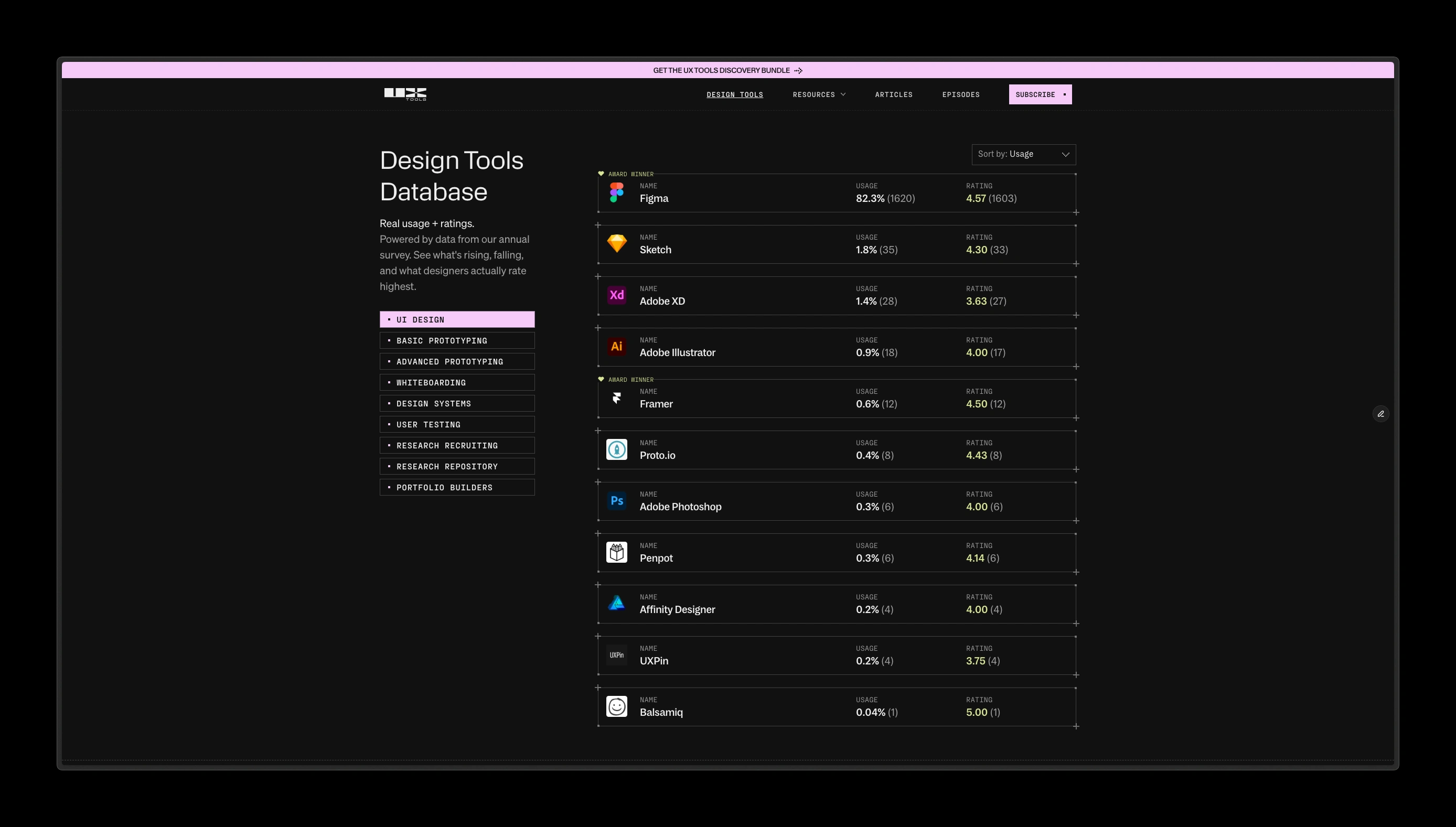The image size is (1456, 827).
Task: Select the Whiteboarding category
Action: pos(457,382)
